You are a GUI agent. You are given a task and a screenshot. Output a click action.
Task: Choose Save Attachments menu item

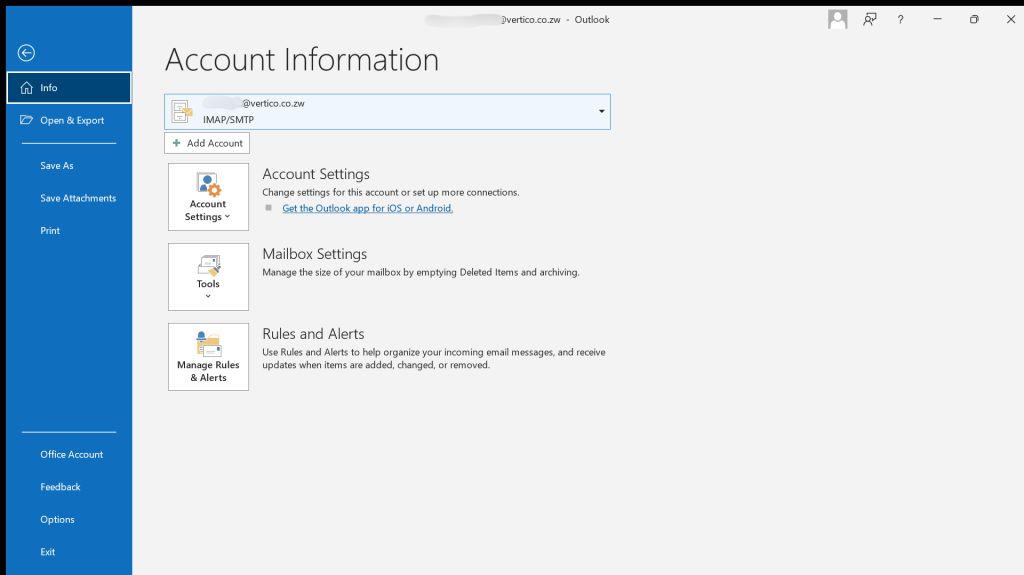pos(78,198)
